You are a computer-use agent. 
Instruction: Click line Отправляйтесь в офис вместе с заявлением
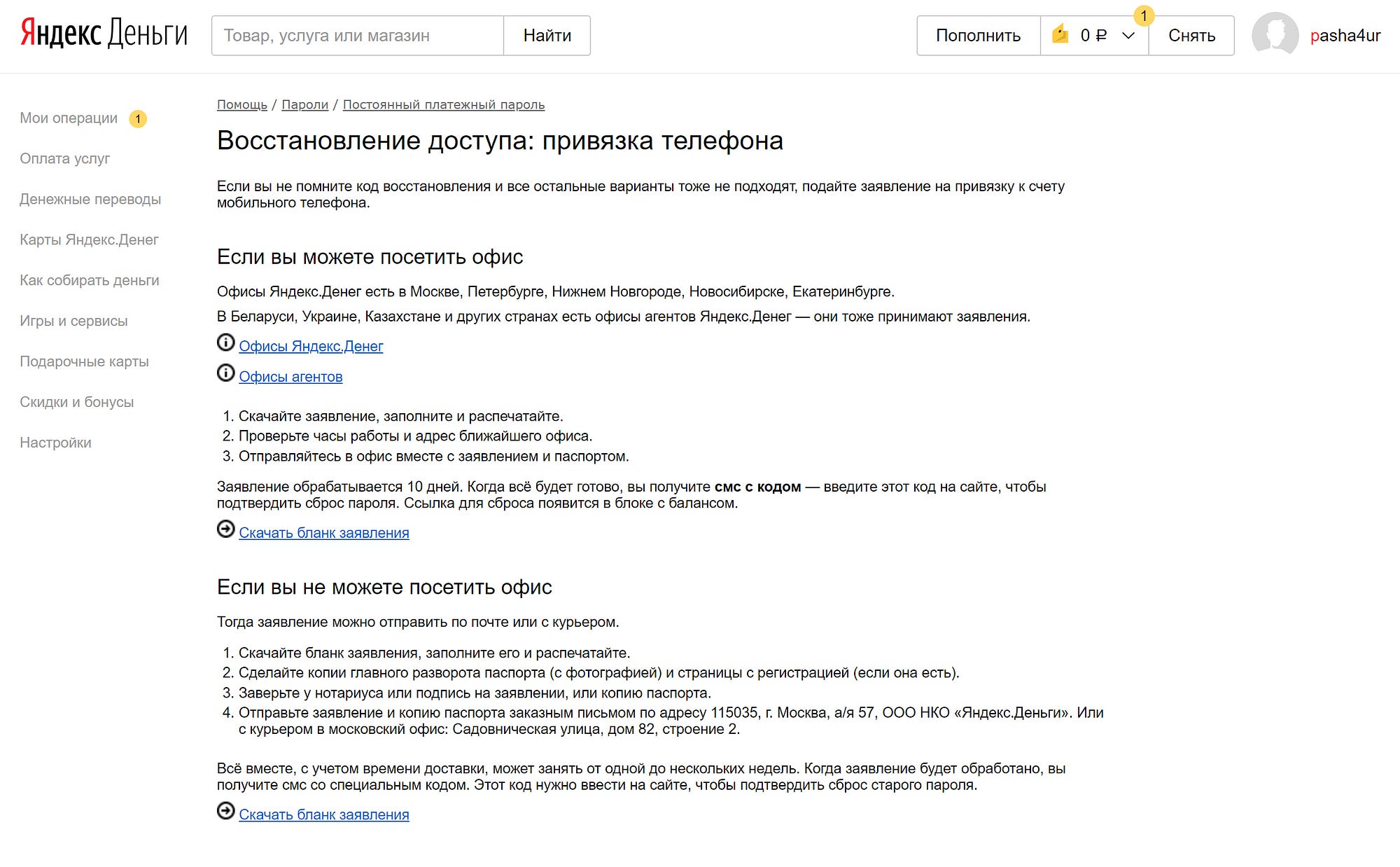click(x=434, y=456)
